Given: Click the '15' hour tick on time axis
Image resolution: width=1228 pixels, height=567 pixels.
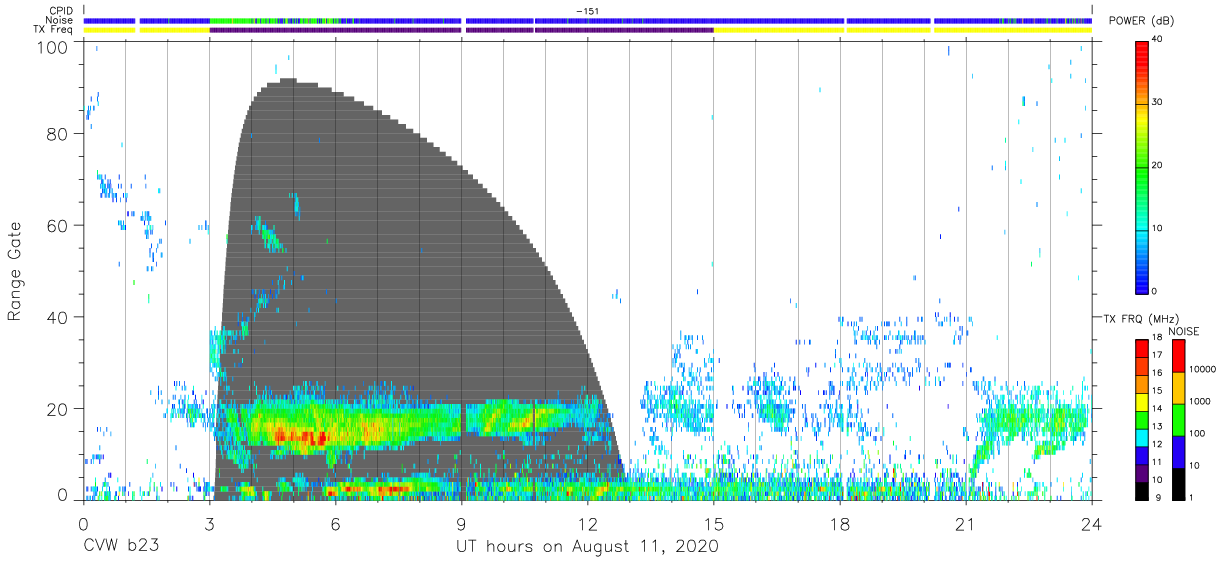Looking at the screenshot, I should (x=713, y=524).
